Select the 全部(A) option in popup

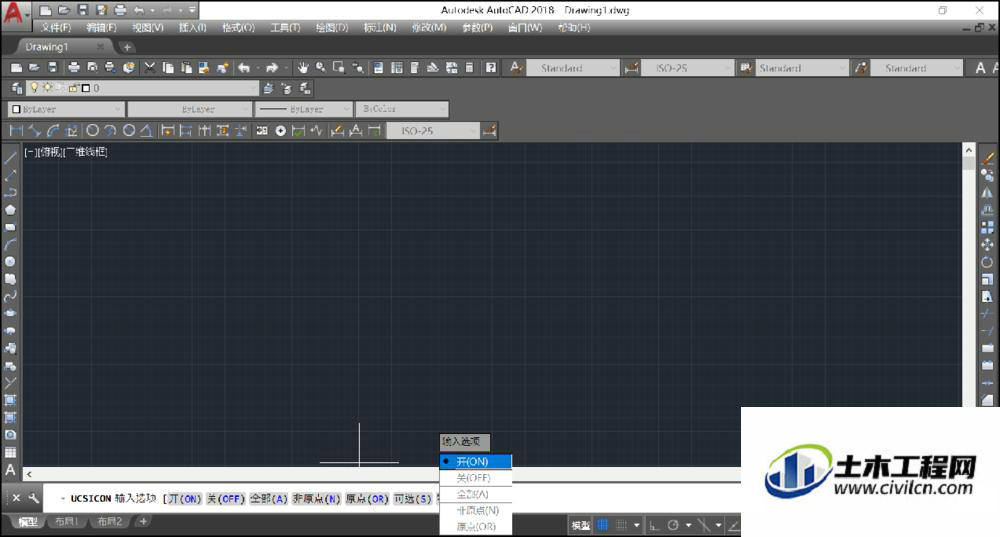(x=476, y=494)
